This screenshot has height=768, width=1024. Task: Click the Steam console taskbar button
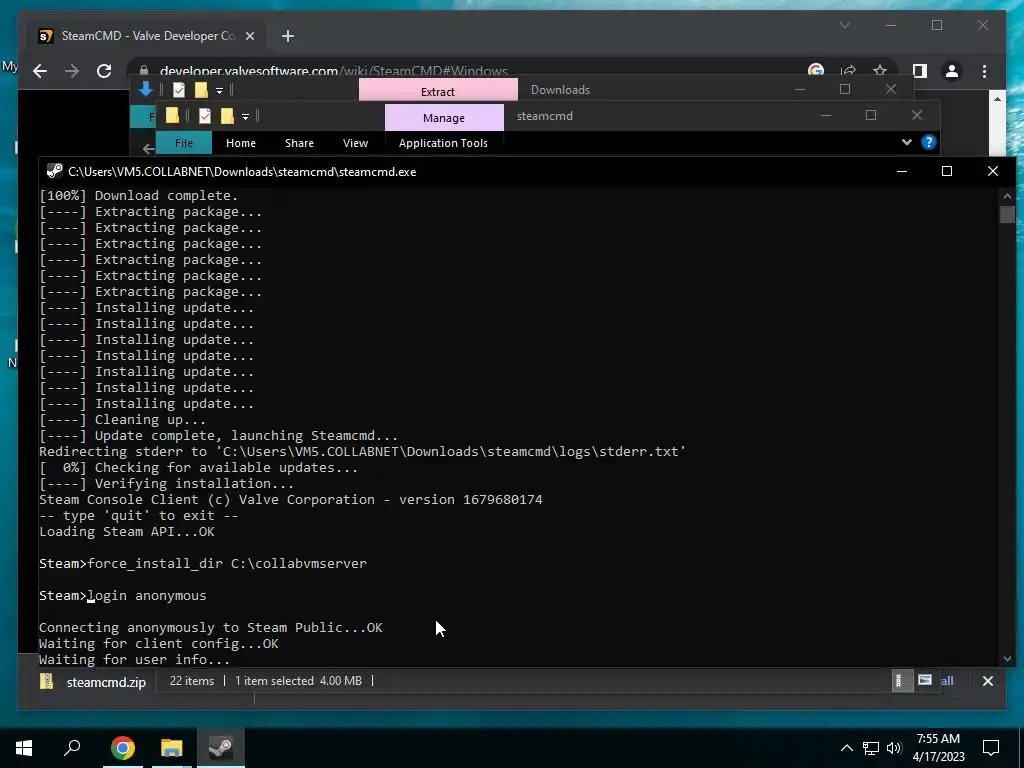221,747
